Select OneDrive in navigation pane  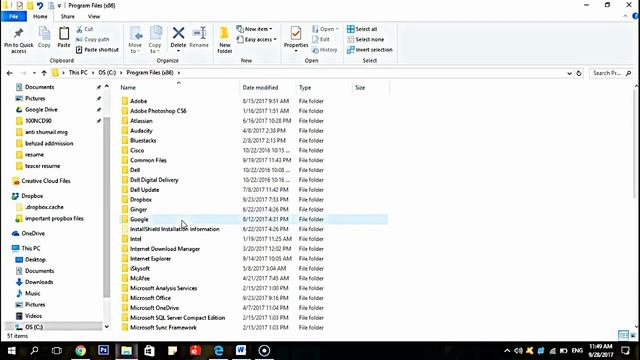point(33,233)
